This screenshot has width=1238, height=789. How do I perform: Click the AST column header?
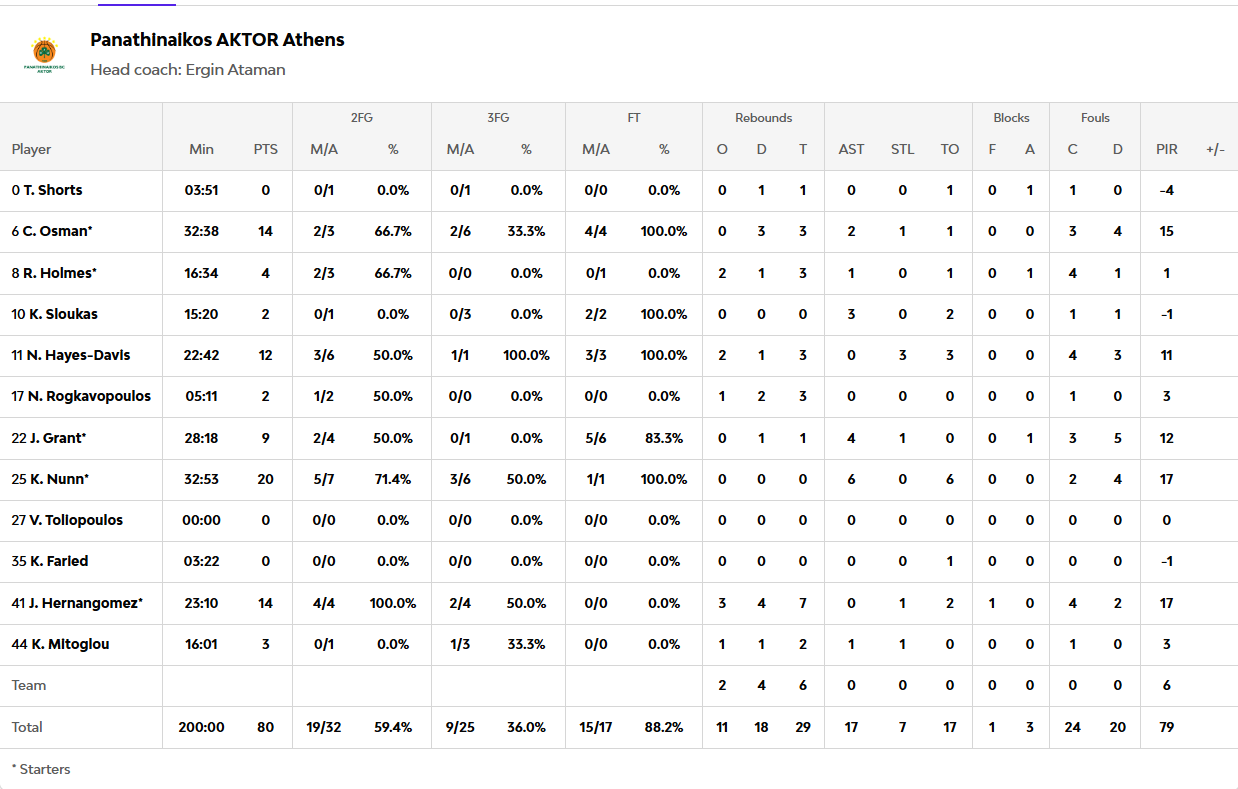pos(851,149)
